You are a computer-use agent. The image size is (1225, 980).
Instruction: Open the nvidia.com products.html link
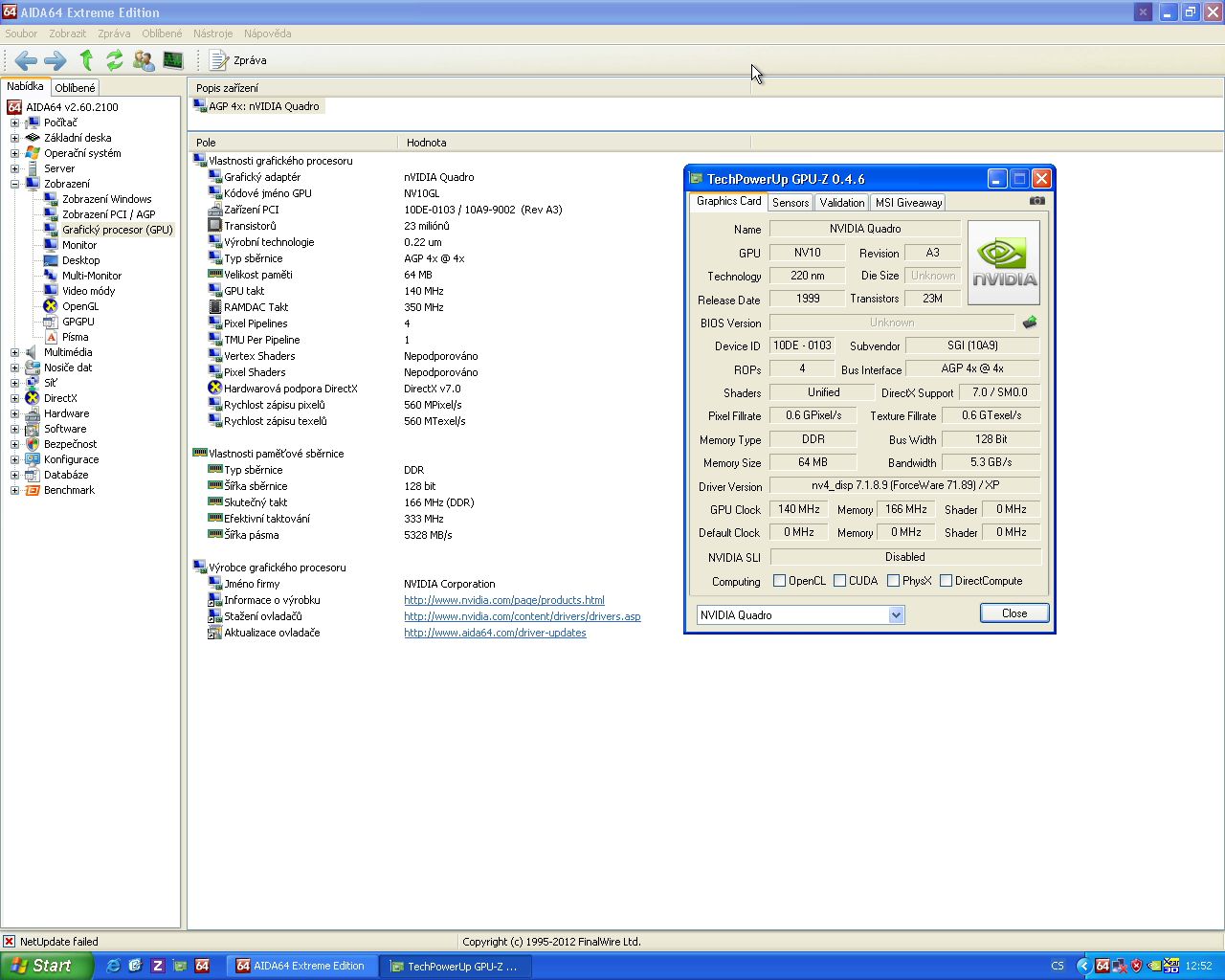pyautogui.click(x=503, y=600)
